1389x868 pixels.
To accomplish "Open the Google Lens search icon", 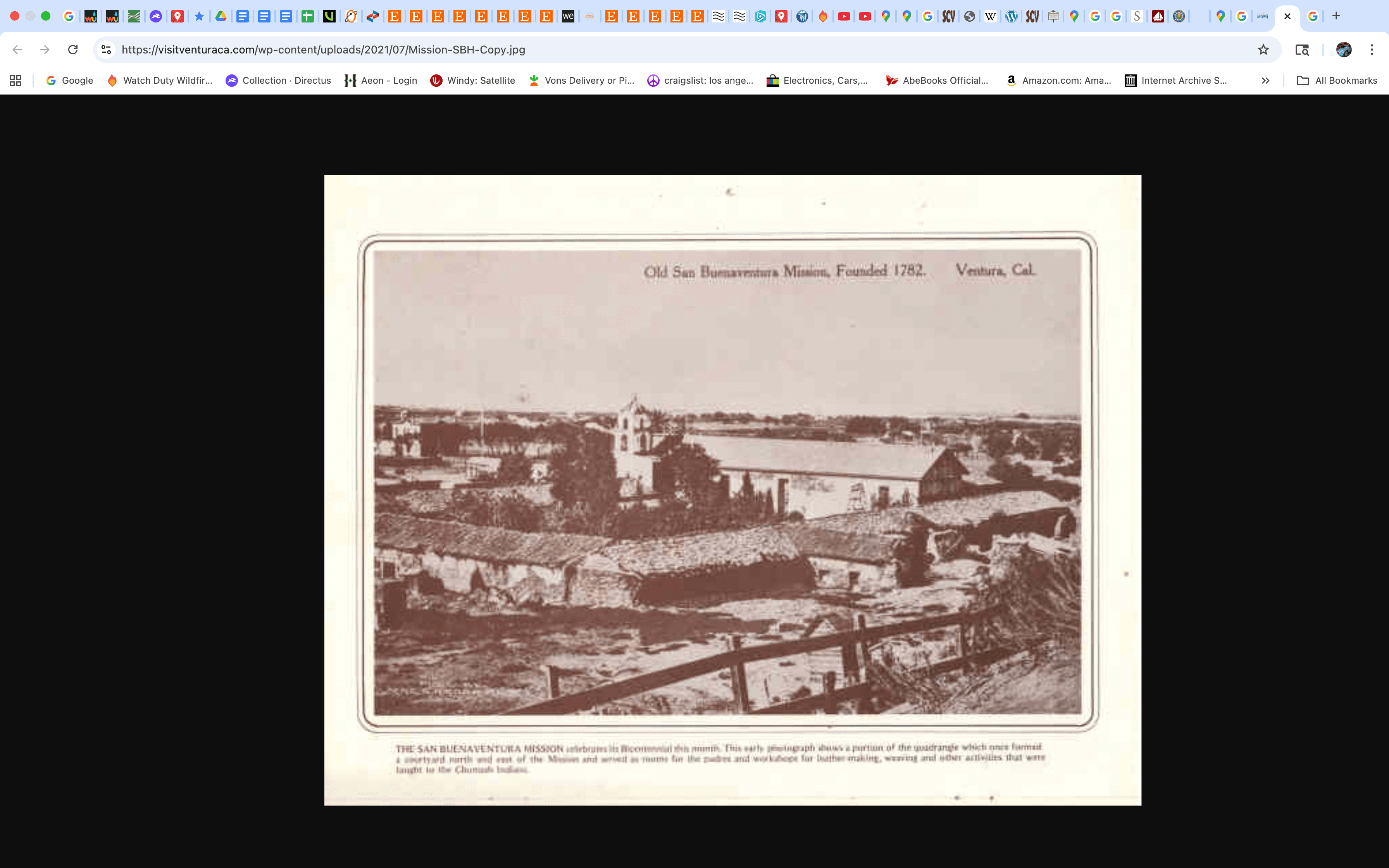I will 1302,50.
